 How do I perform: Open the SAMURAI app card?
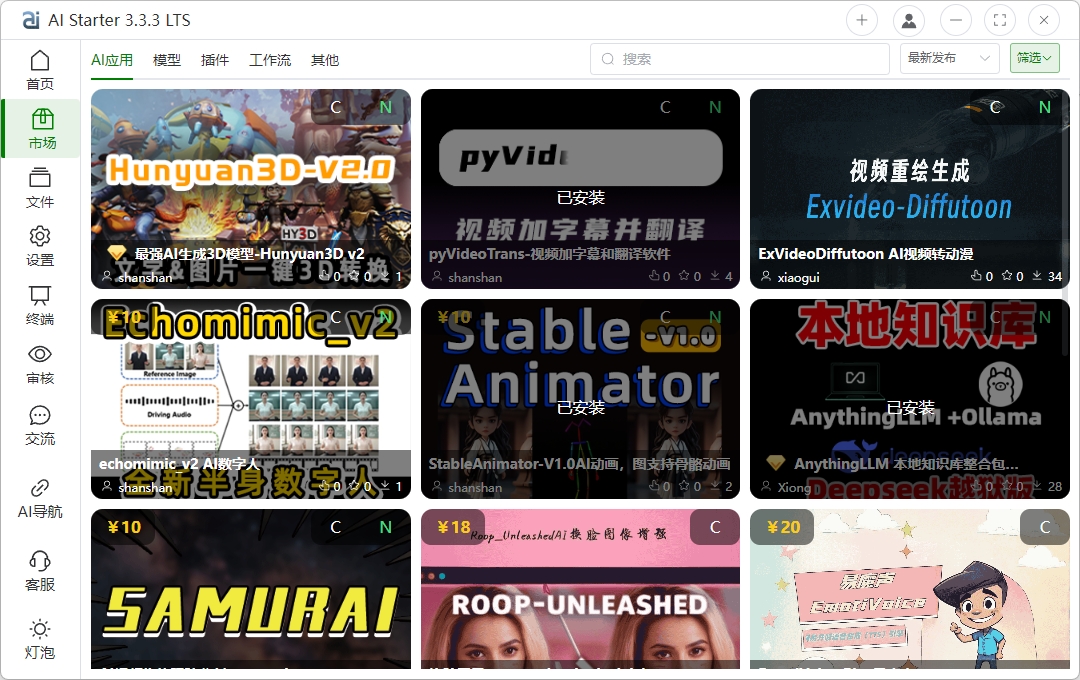(251, 589)
